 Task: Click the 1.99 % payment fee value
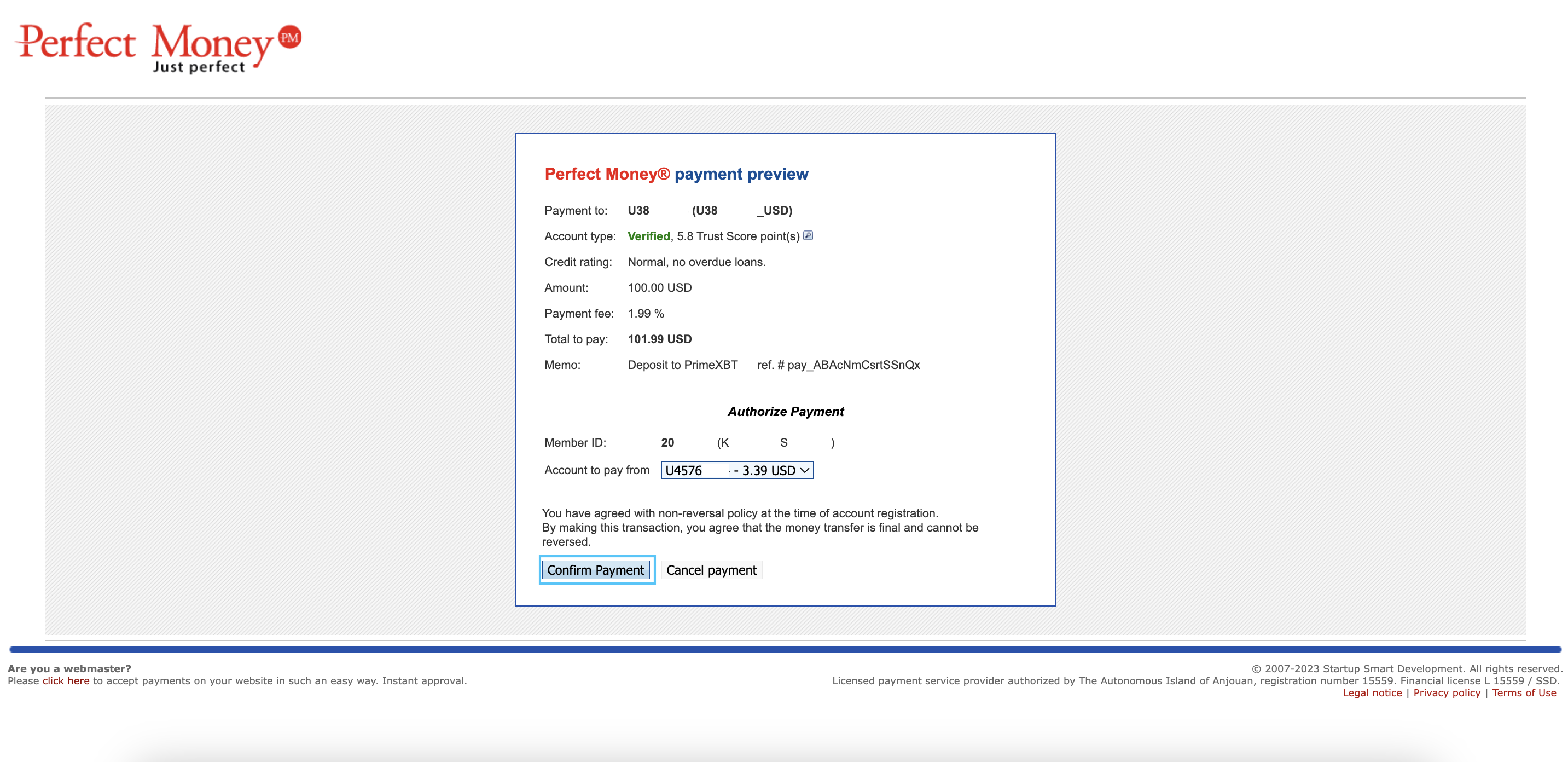[645, 314]
